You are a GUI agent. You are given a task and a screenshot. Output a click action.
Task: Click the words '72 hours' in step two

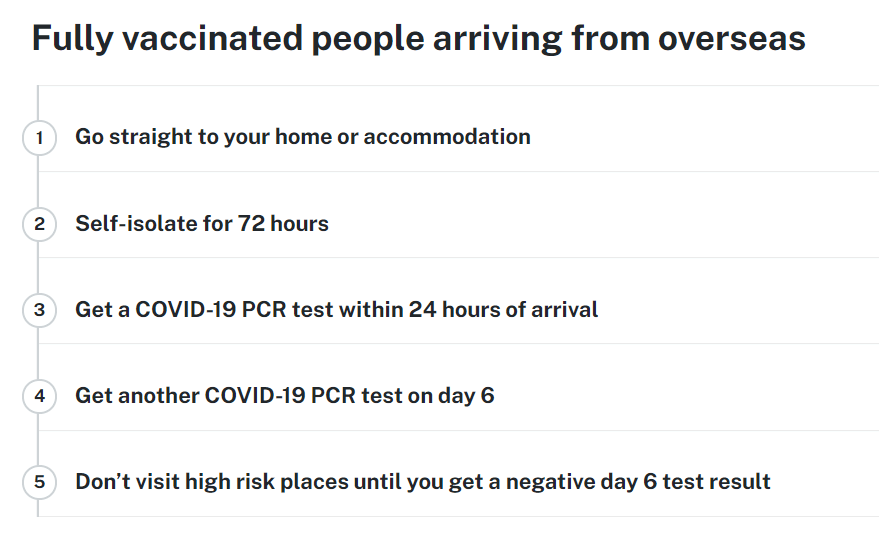tap(283, 223)
